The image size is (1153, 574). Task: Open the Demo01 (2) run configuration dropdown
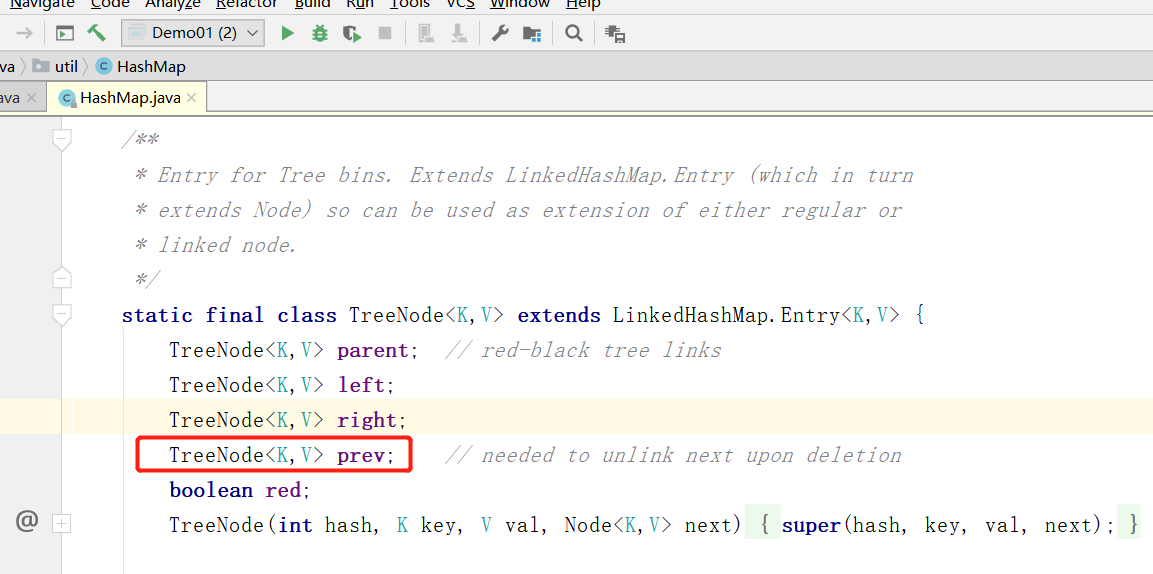193,33
